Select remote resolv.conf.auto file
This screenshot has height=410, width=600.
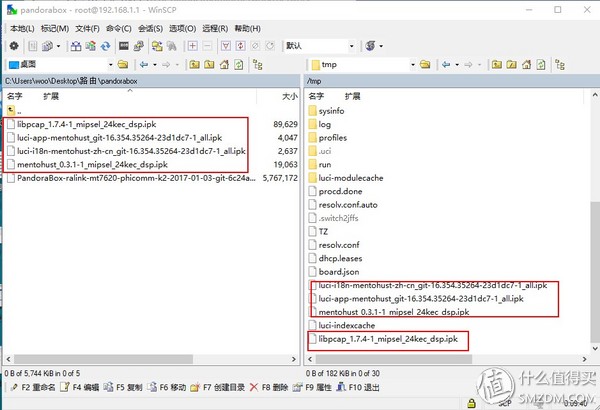pos(343,205)
